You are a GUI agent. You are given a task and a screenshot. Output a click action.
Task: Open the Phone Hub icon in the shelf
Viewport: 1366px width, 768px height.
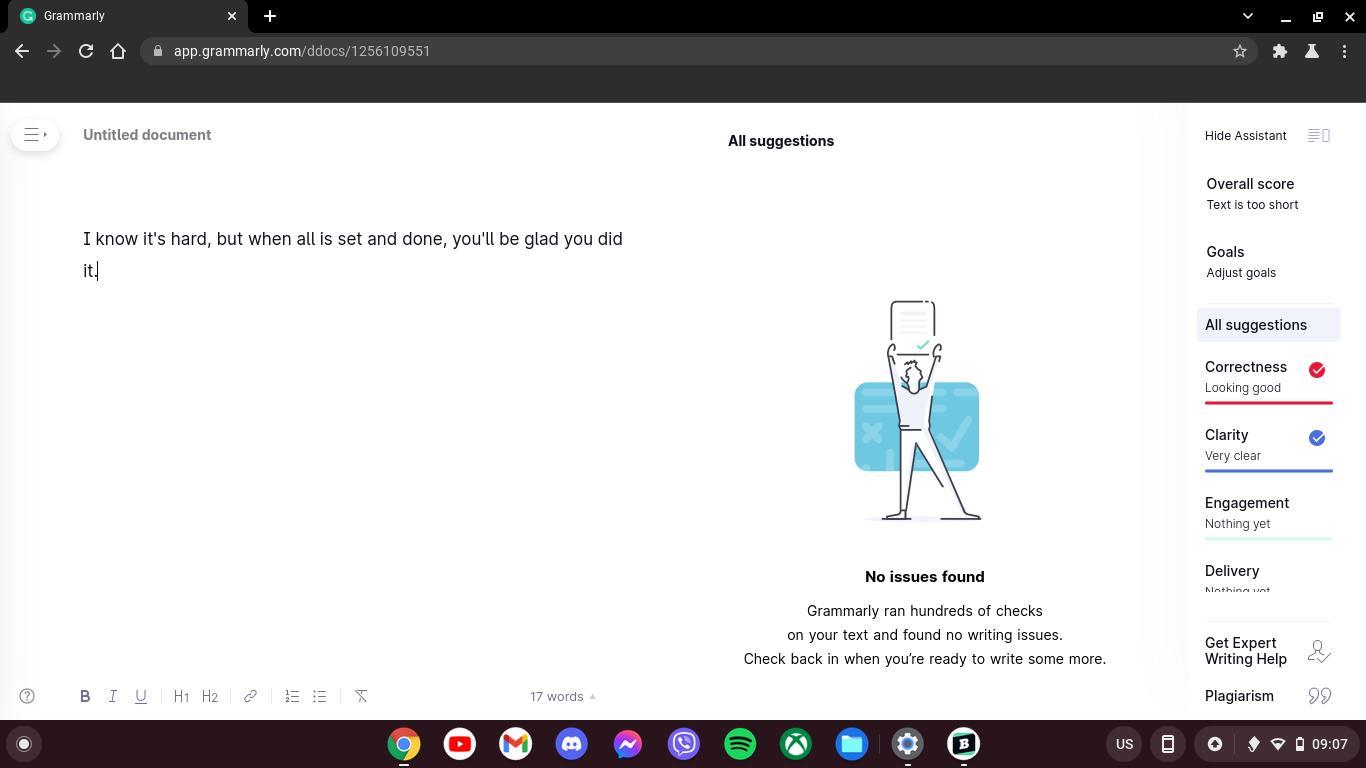1167,744
